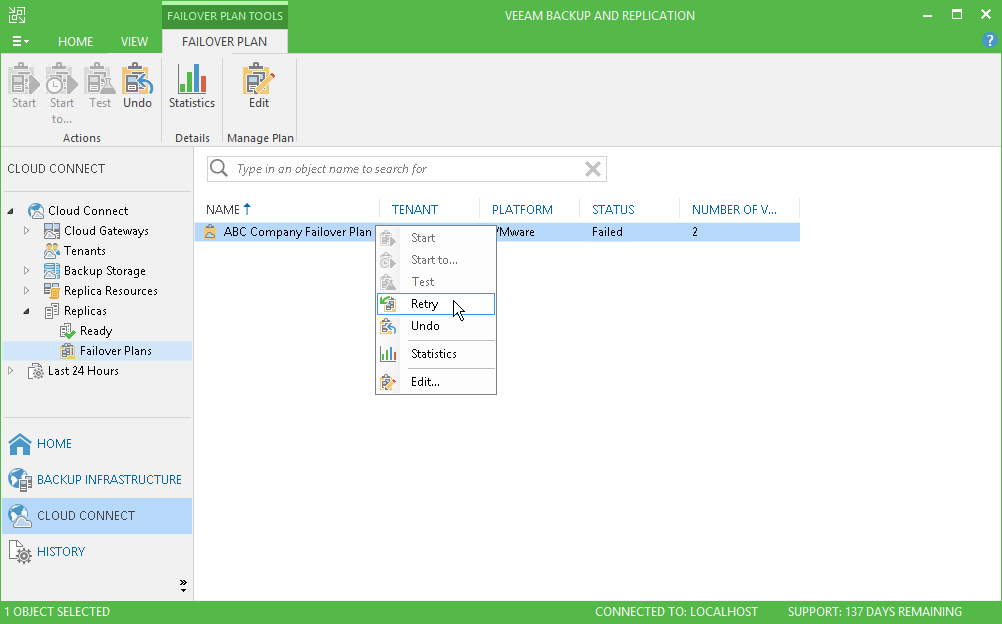Image resolution: width=1002 pixels, height=624 pixels.
Task: Select the ABC Company Failover Plan name
Action: click(297, 231)
